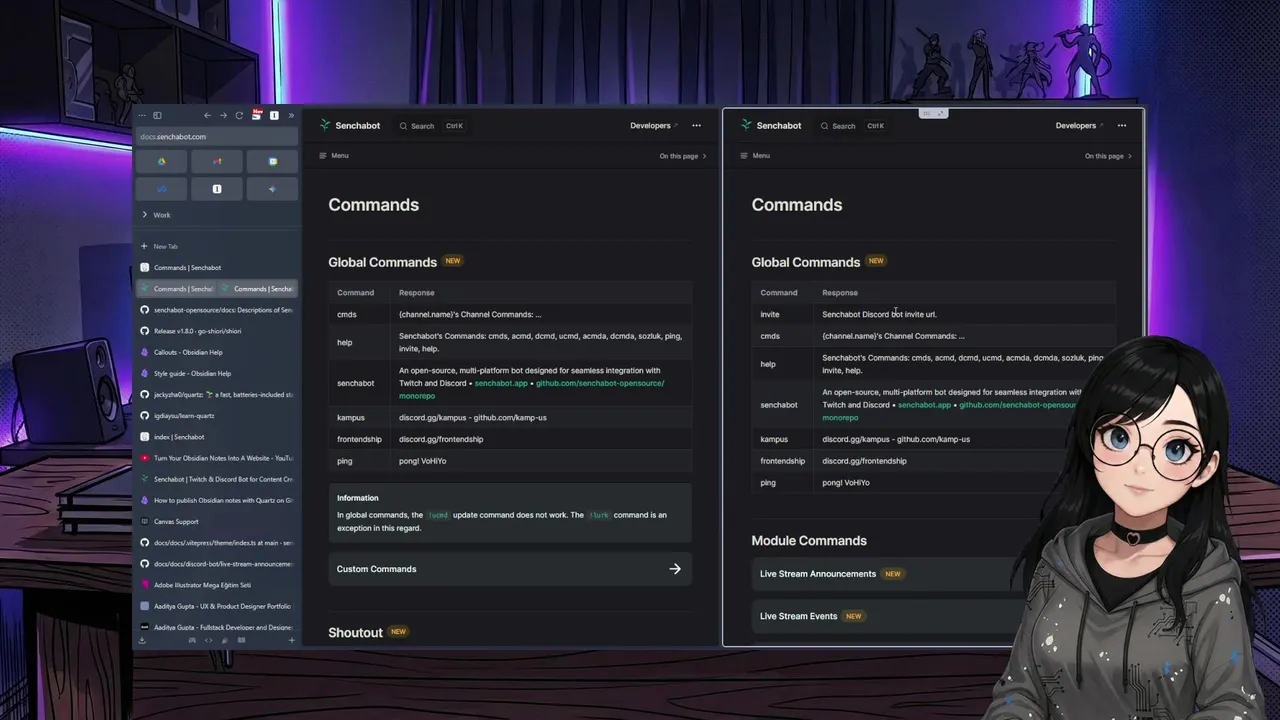Add new item with sidebar bottom plus icon
Viewport: 1280px width, 720px height.
click(291, 640)
